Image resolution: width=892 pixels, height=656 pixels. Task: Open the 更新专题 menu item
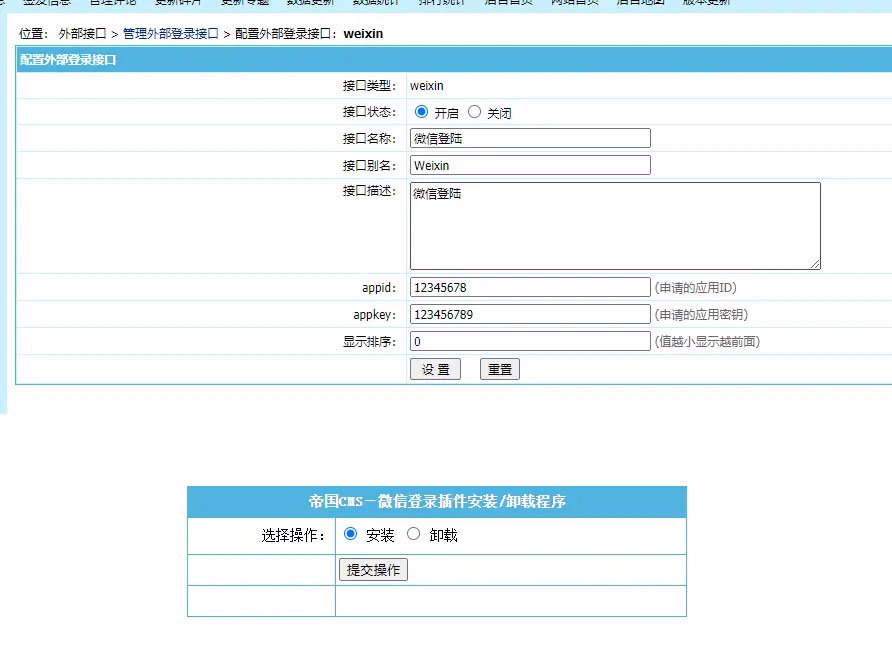tap(245, 3)
